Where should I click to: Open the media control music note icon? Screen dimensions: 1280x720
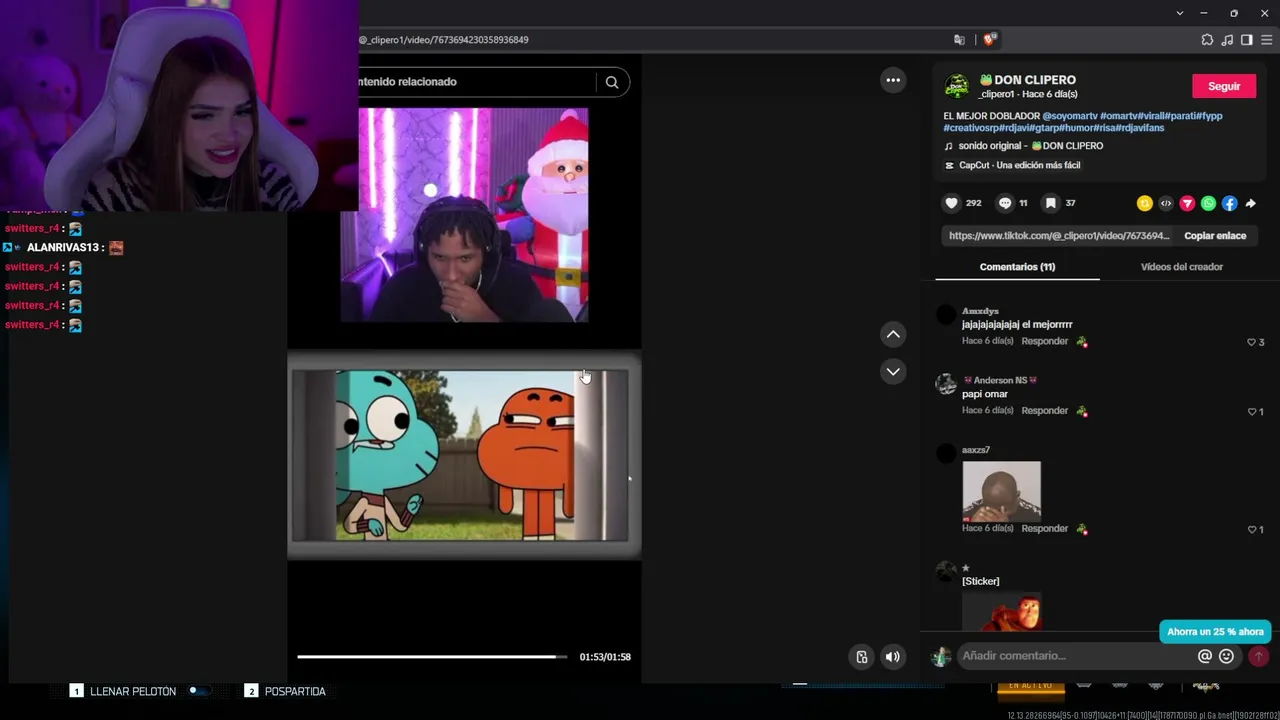pyautogui.click(x=1227, y=40)
